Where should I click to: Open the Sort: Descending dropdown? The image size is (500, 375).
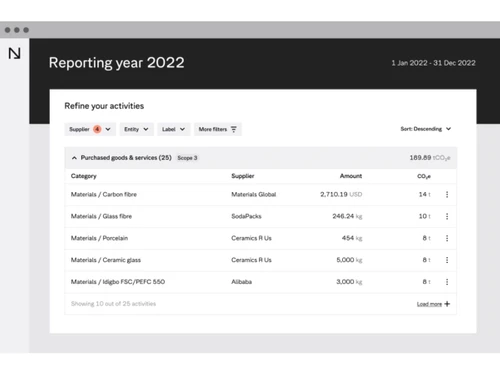click(x=426, y=129)
